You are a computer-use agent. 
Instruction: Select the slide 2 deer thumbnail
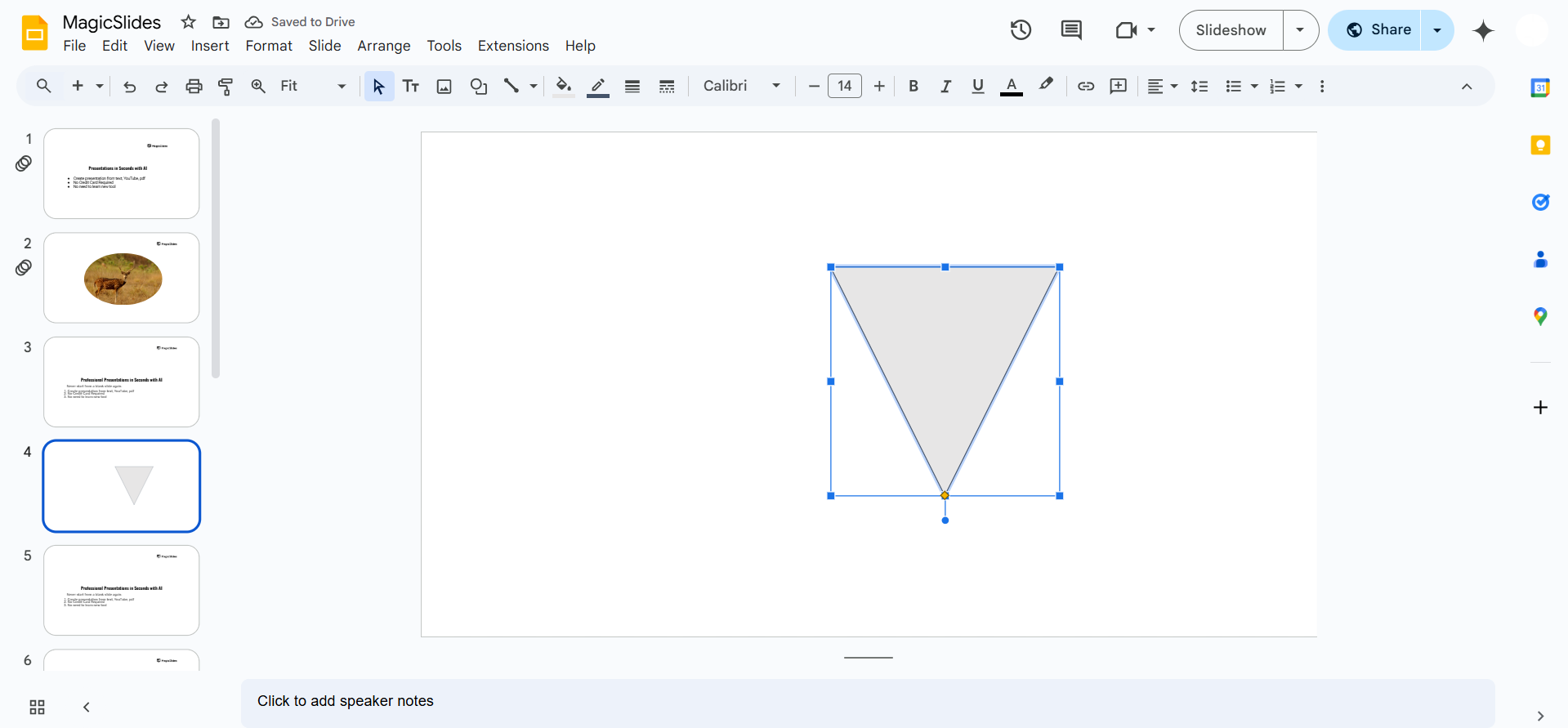(122, 278)
